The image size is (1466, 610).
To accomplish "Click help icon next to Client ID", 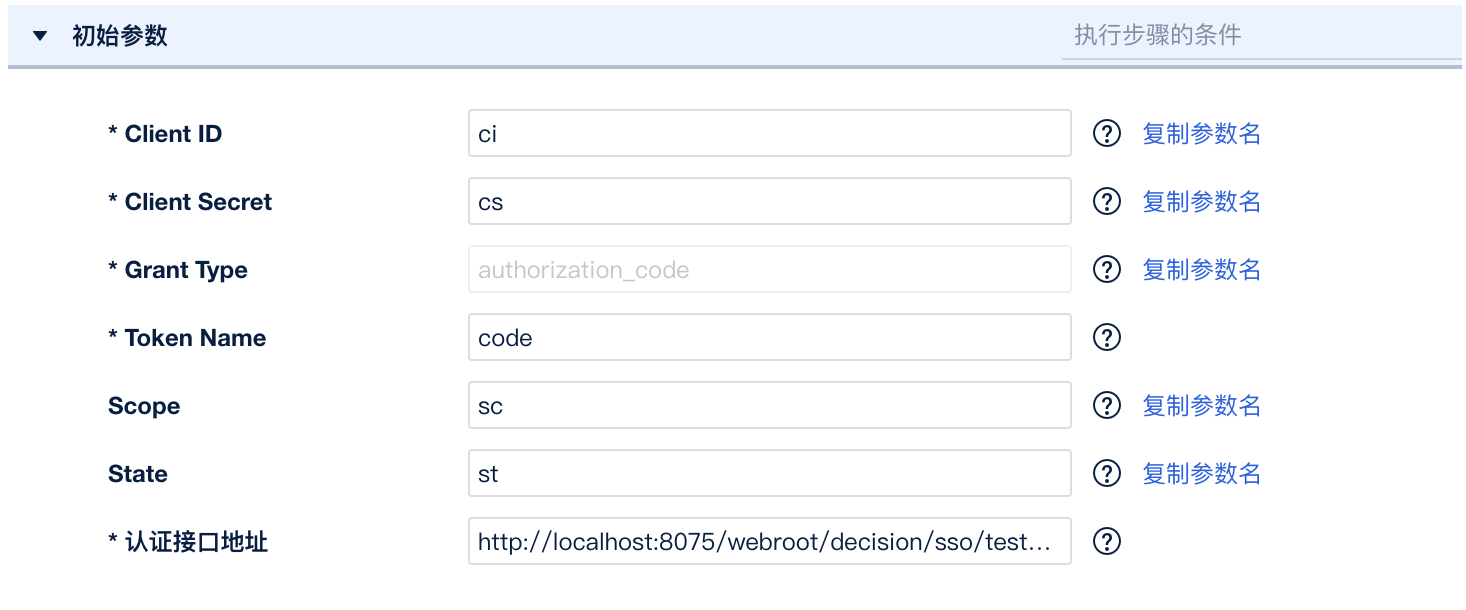I will click(1106, 134).
